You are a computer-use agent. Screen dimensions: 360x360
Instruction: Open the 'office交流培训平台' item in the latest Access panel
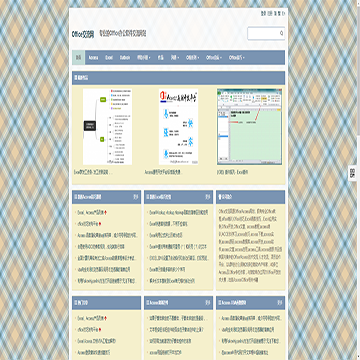coord(87,224)
